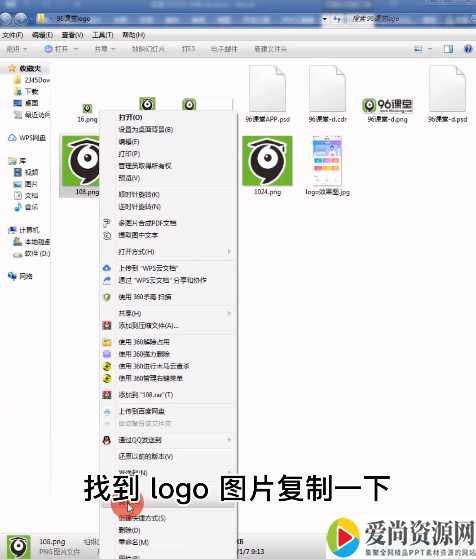Click the folder icon in the address bar
476x559 pixels.
(41, 19)
